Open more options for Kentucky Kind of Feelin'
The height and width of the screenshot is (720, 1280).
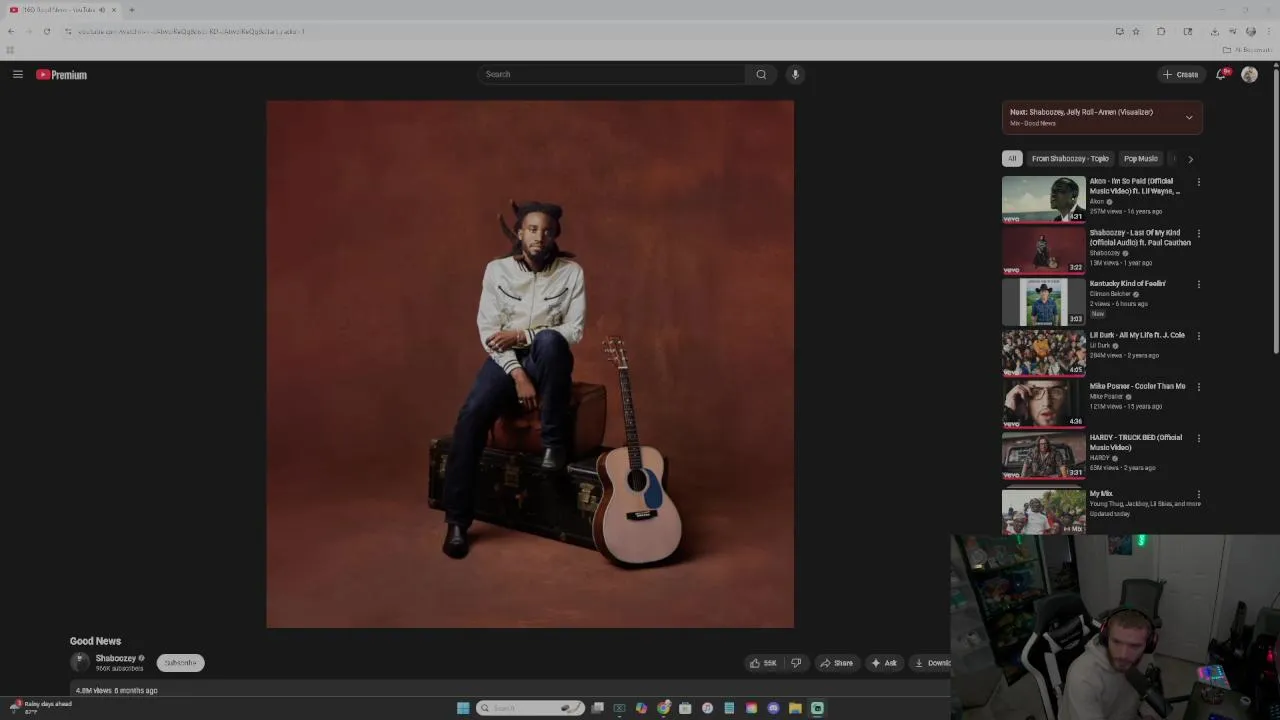tap(1198, 284)
